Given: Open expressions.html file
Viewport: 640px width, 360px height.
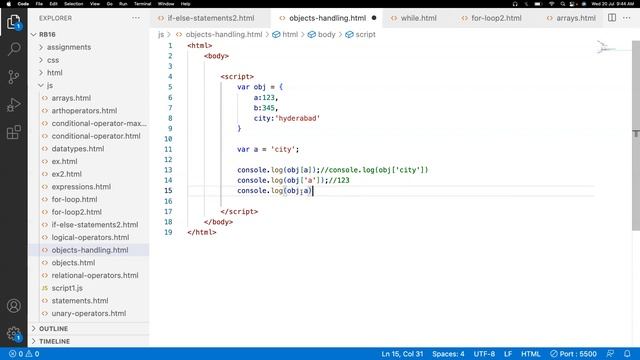Looking at the screenshot, I should point(89,187).
